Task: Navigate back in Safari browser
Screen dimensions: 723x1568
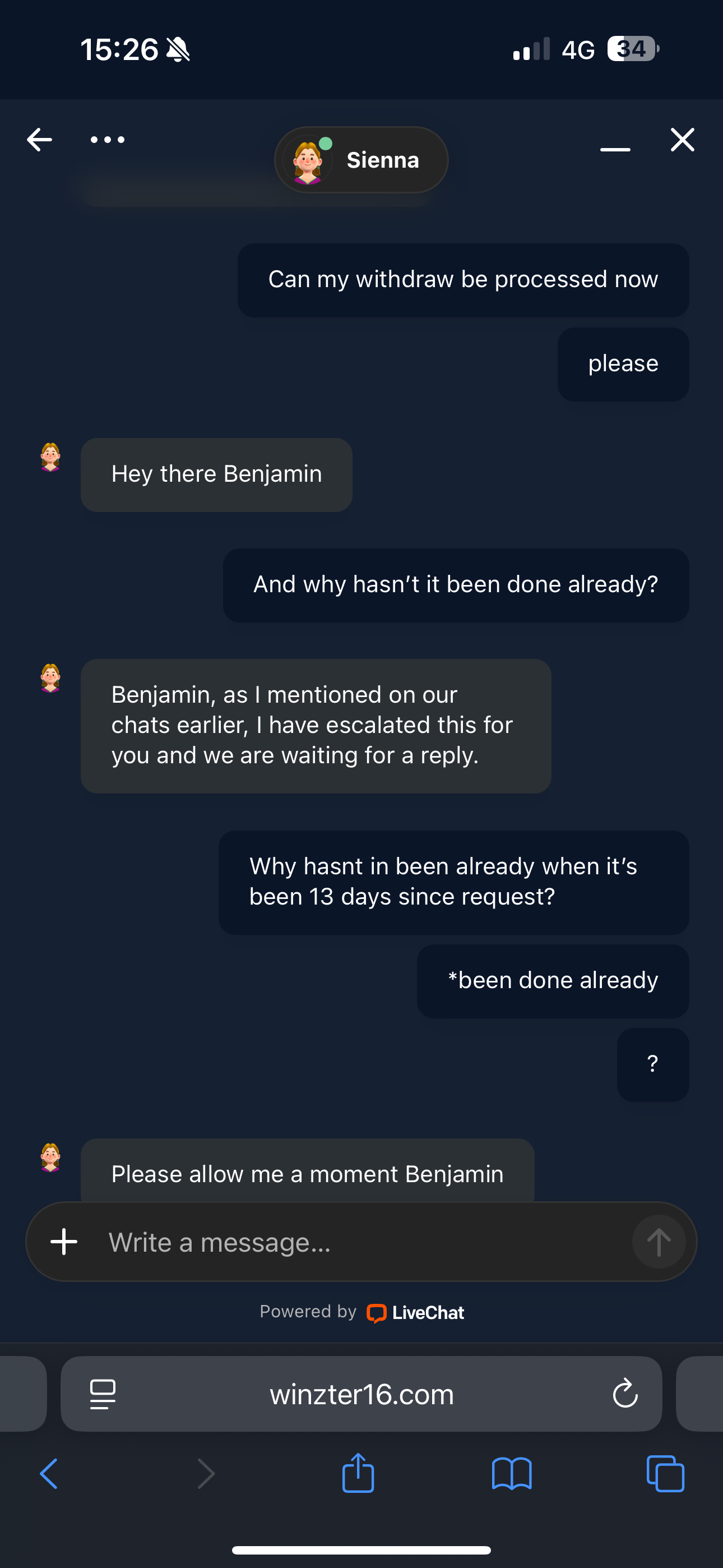Action: click(49, 1474)
